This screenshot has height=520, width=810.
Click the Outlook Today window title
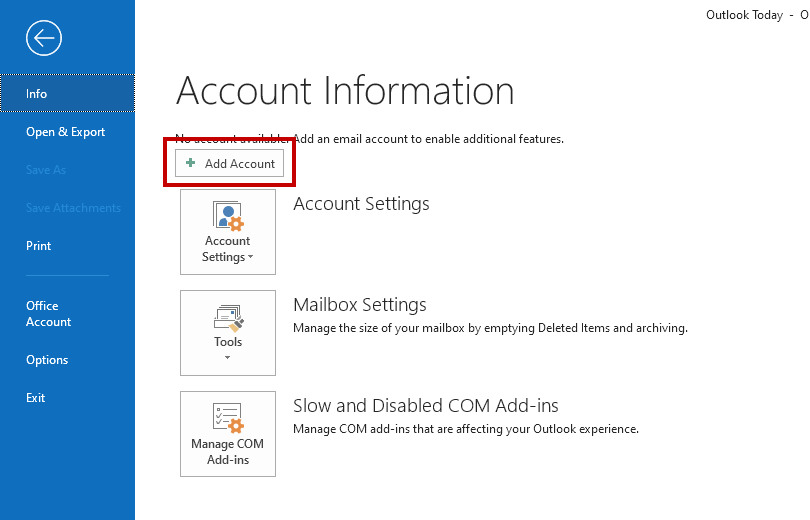[745, 15]
